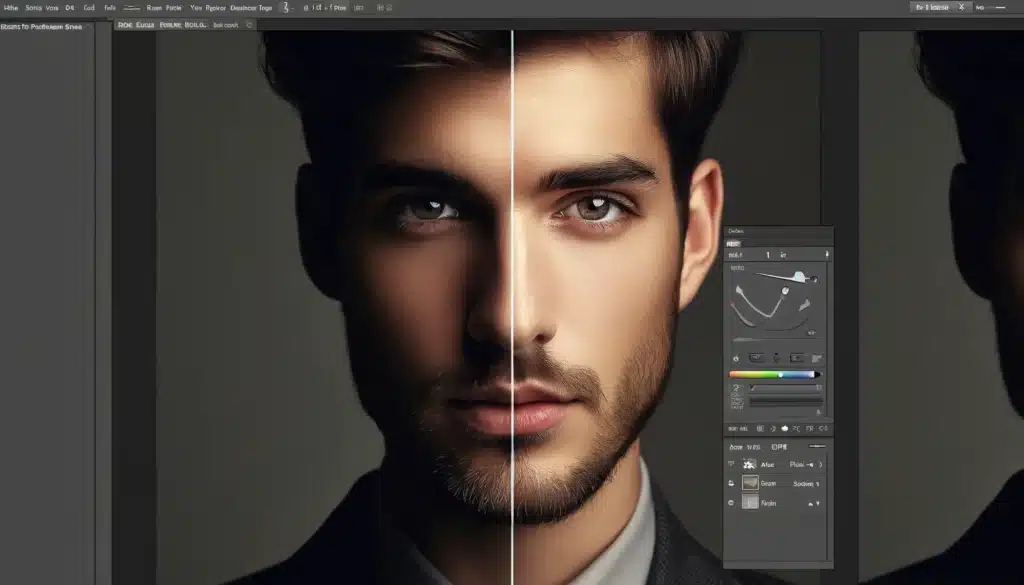Toggle visibility of the 'Afuc' layer
The image size is (1024, 585).
(x=731, y=464)
